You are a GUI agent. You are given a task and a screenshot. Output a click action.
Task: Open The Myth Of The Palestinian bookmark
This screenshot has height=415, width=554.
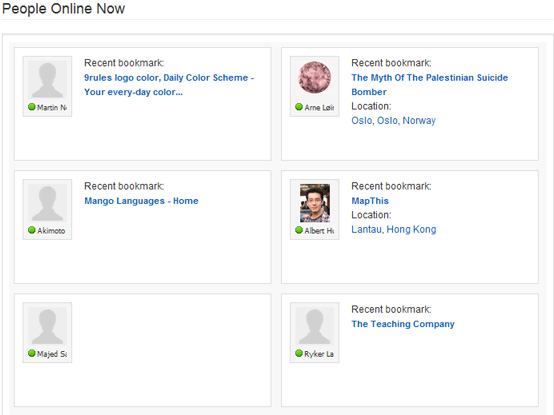430,85
